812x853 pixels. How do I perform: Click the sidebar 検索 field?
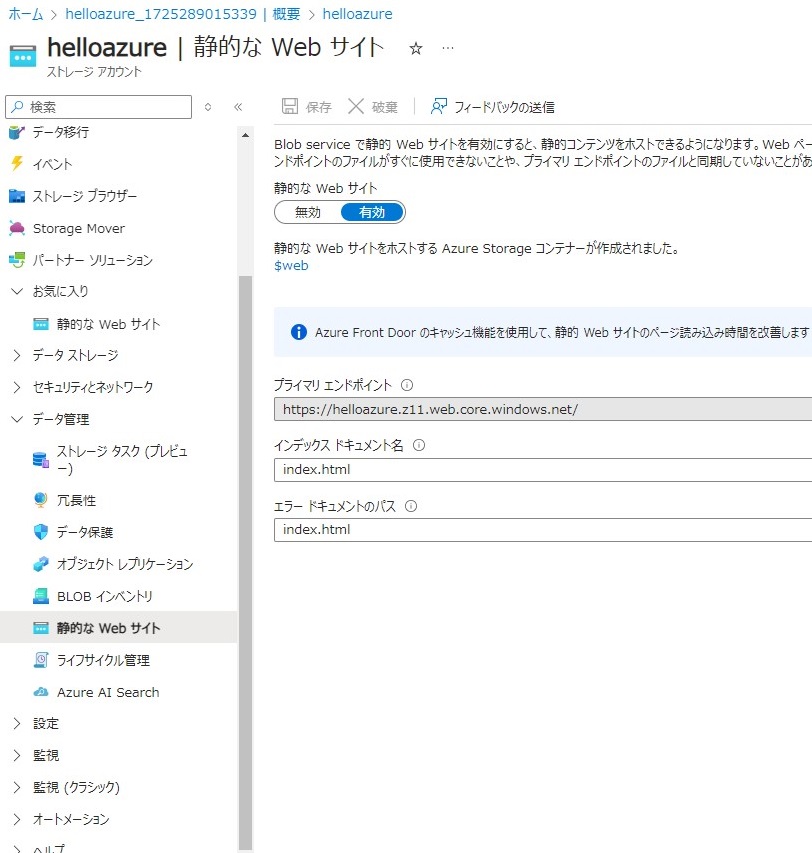98,107
